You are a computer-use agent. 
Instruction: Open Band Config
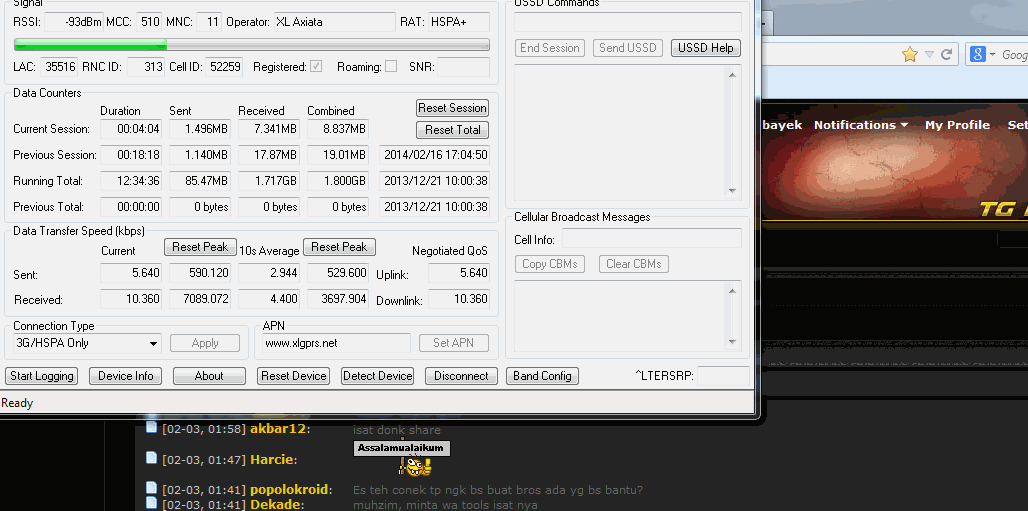pyautogui.click(x=542, y=376)
